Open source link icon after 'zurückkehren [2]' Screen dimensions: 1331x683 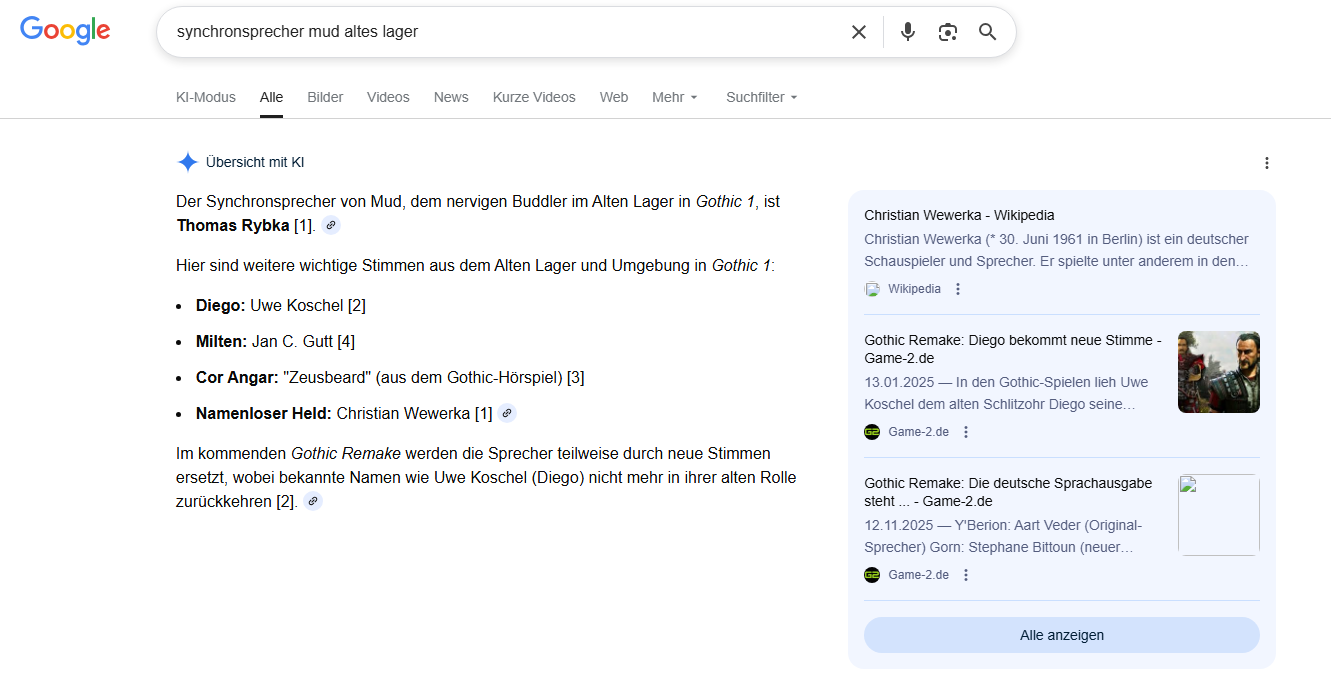coord(313,501)
